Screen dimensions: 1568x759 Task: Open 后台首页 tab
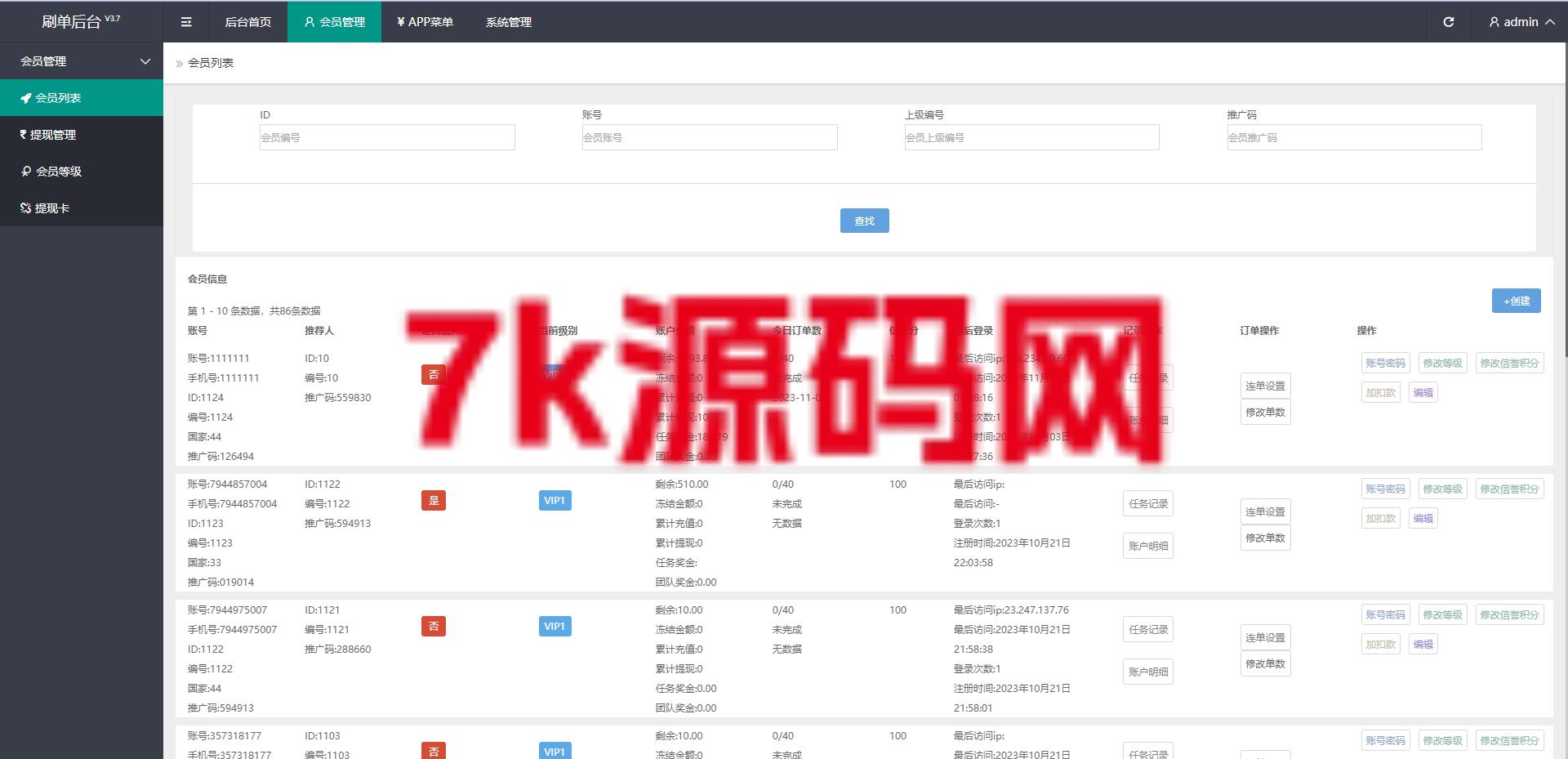[248, 22]
